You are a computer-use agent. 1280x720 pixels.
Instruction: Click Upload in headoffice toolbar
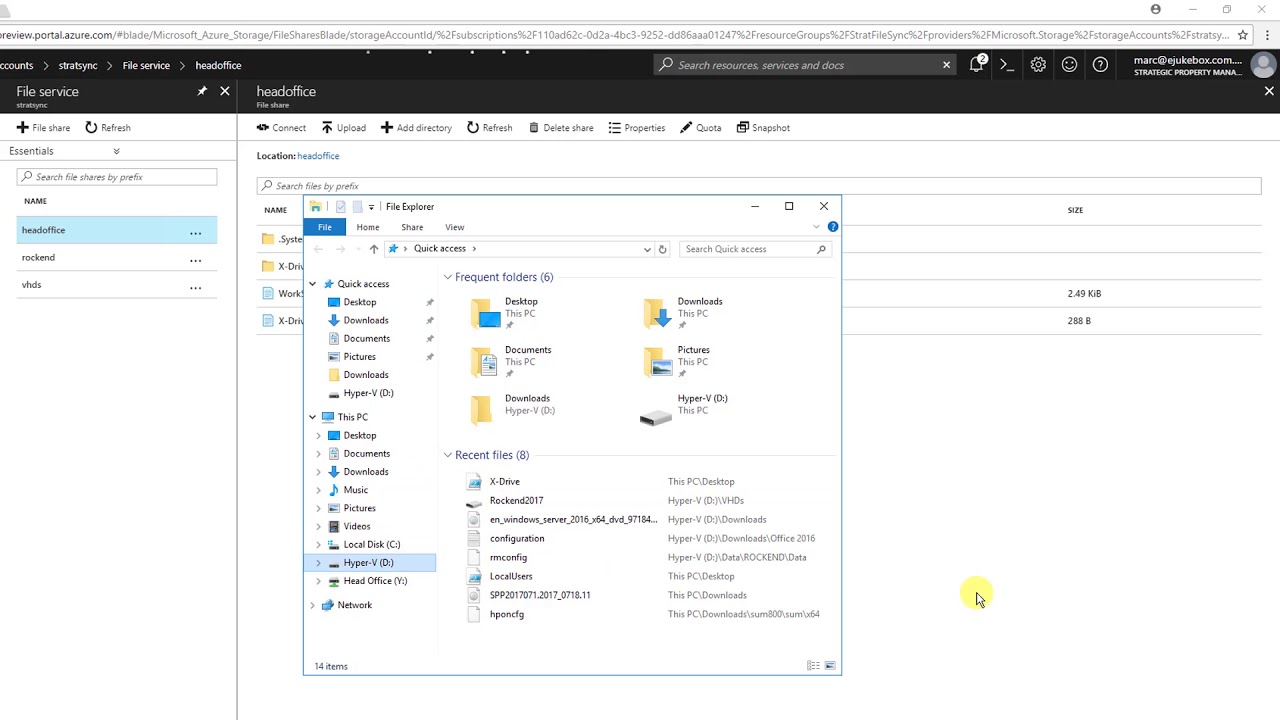coord(343,128)
